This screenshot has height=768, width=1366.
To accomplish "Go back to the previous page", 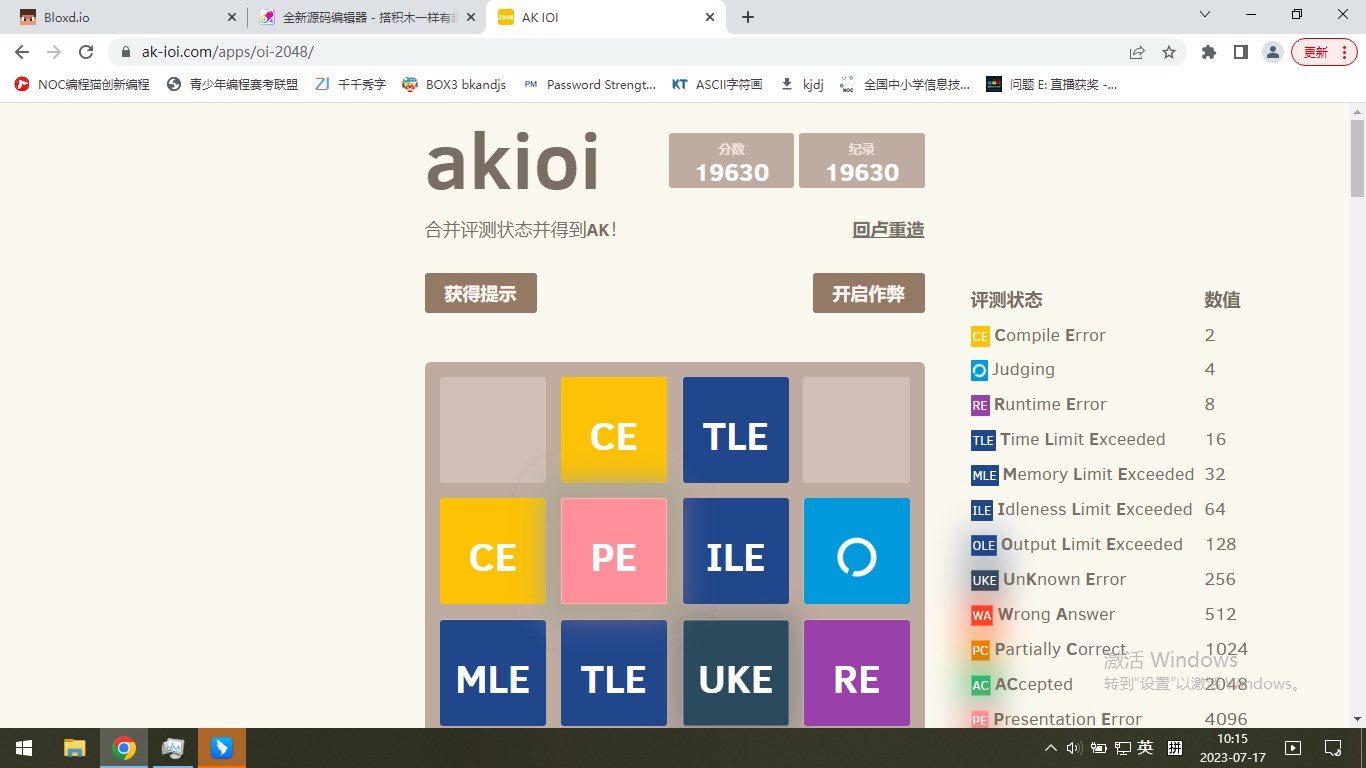I will 22,52.
